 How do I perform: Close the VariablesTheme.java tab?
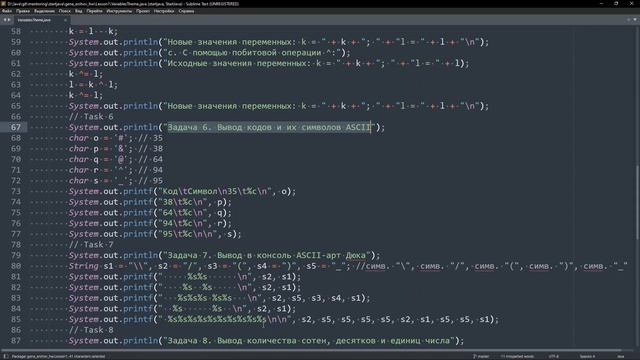click(x=65, y=20)
